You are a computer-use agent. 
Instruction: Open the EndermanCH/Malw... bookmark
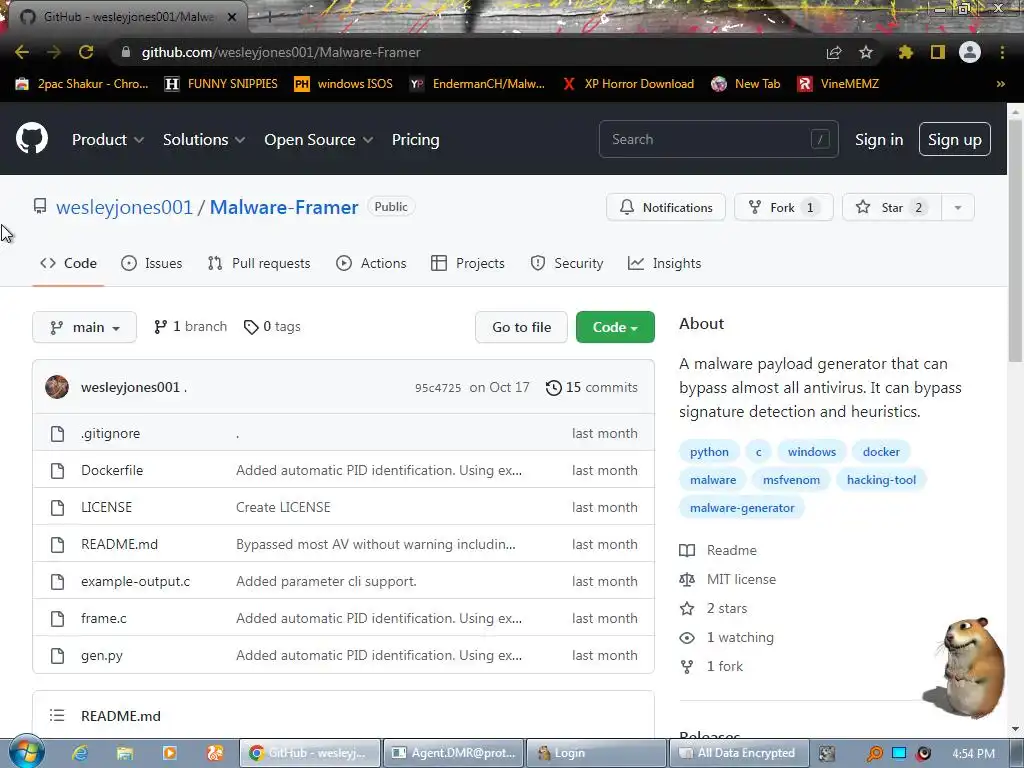click(477, 84)
